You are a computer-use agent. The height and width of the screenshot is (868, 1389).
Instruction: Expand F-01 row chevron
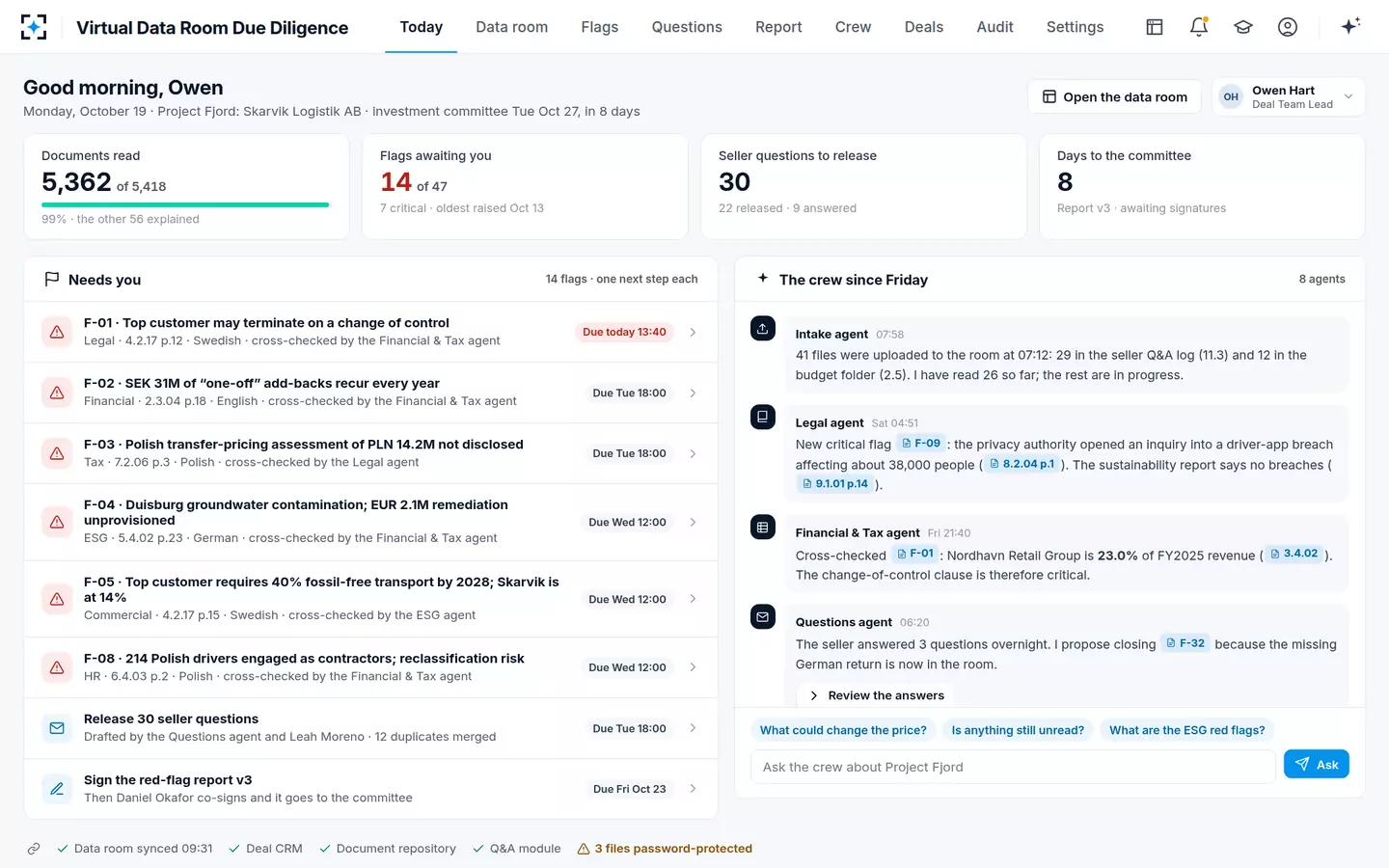[693, 332]
